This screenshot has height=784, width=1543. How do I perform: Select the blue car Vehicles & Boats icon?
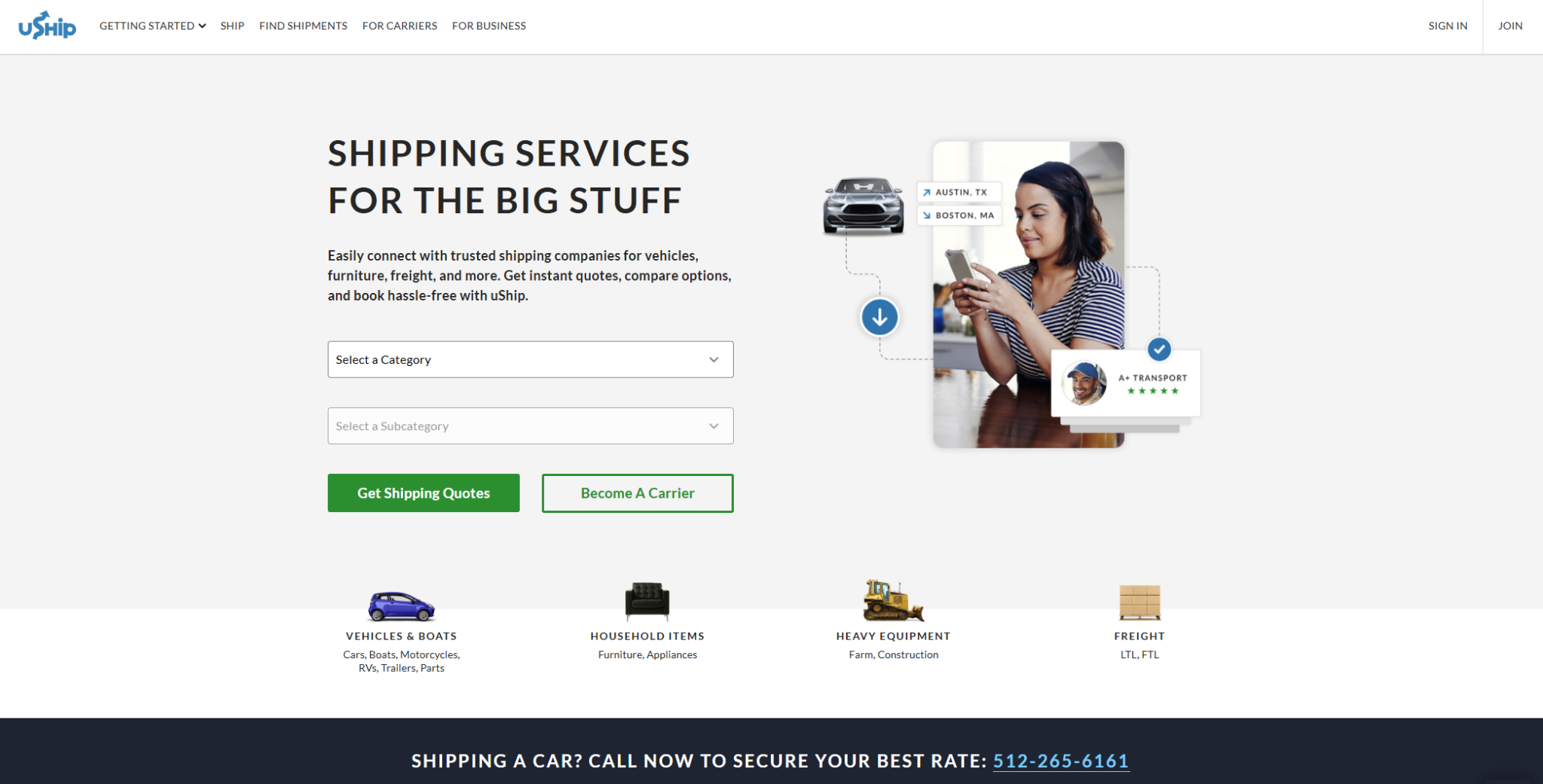click(401, 606)
